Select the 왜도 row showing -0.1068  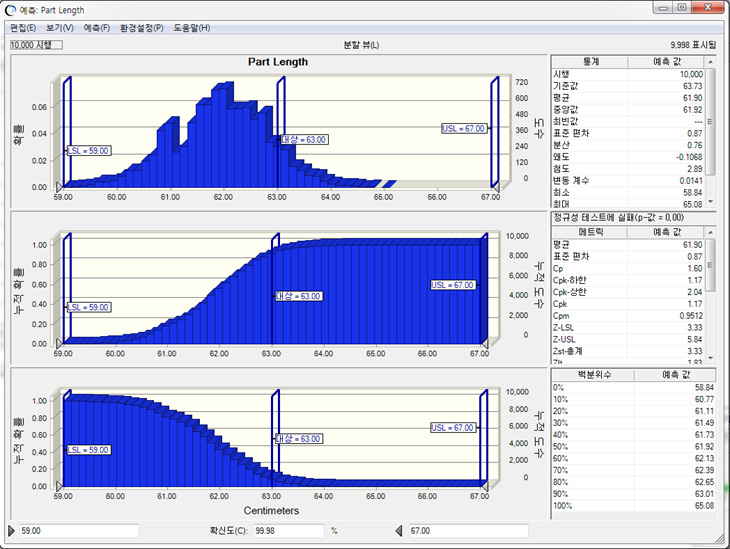[628, 157]
